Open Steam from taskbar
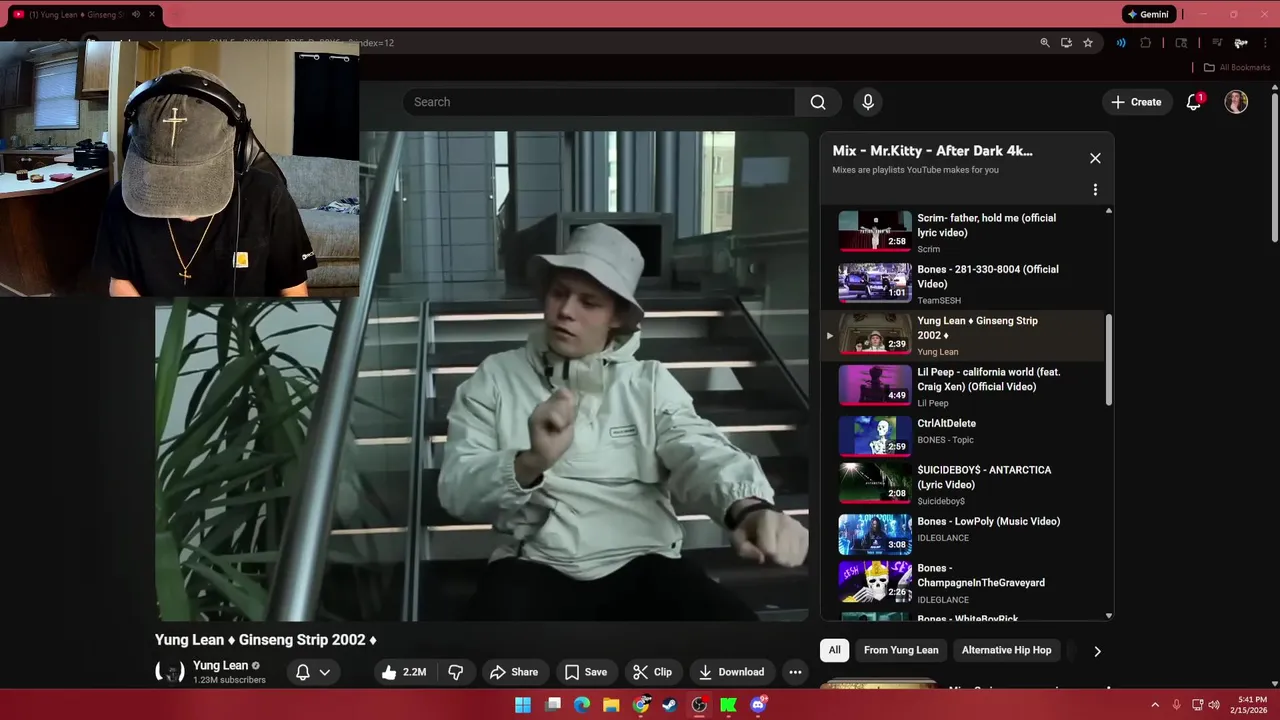This screenshot has width=1280, height=720. [x=670, y=705]
